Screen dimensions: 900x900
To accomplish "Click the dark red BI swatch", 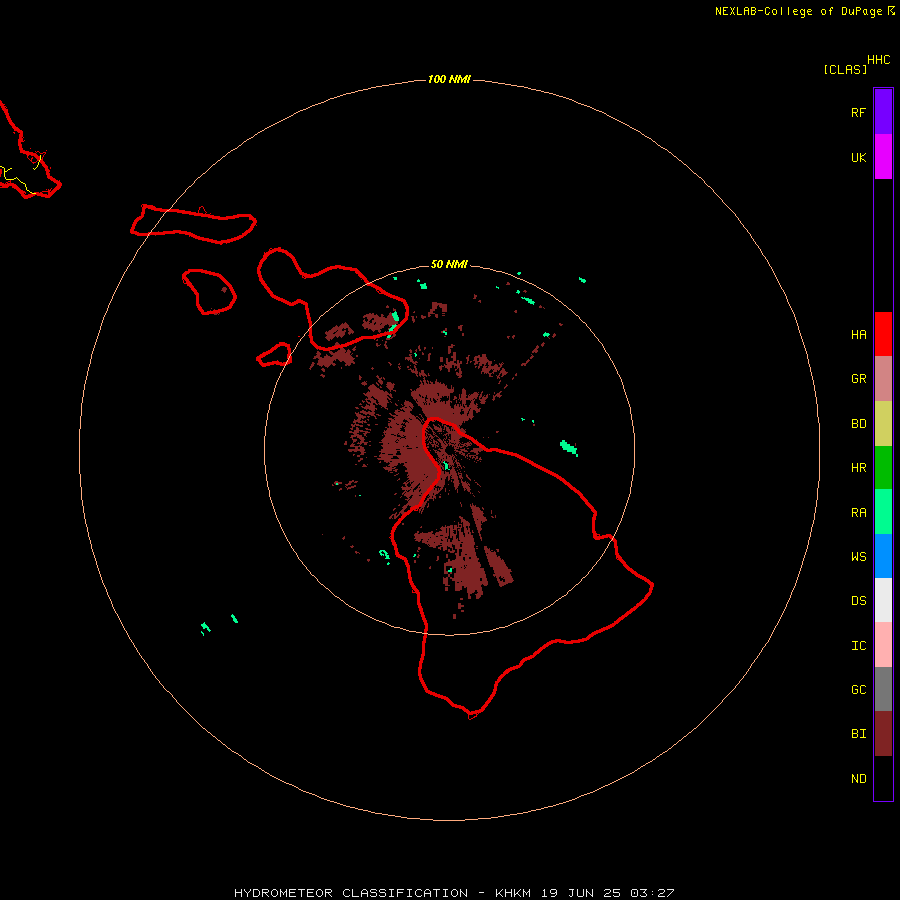I will coord(883,734).
